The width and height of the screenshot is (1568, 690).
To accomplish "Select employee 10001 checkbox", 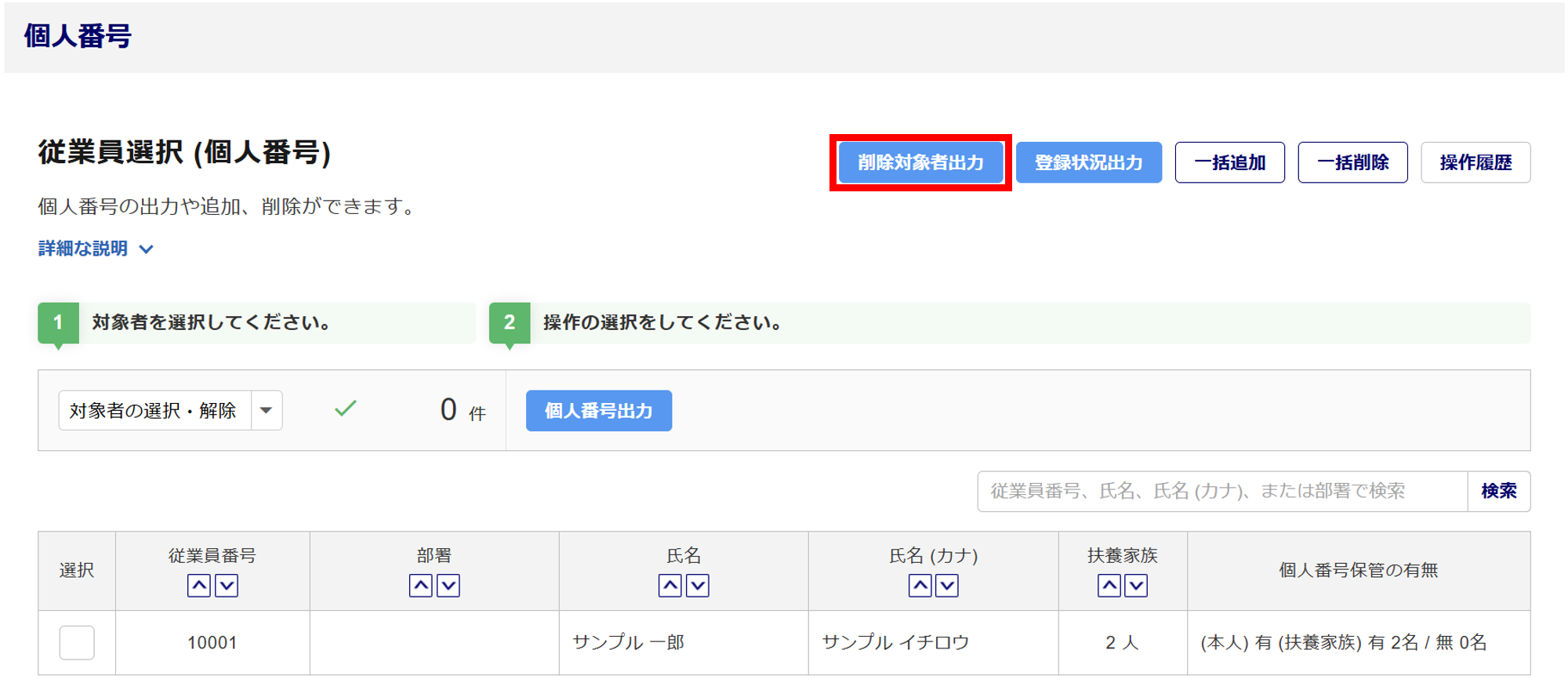I will pos(77,642).
